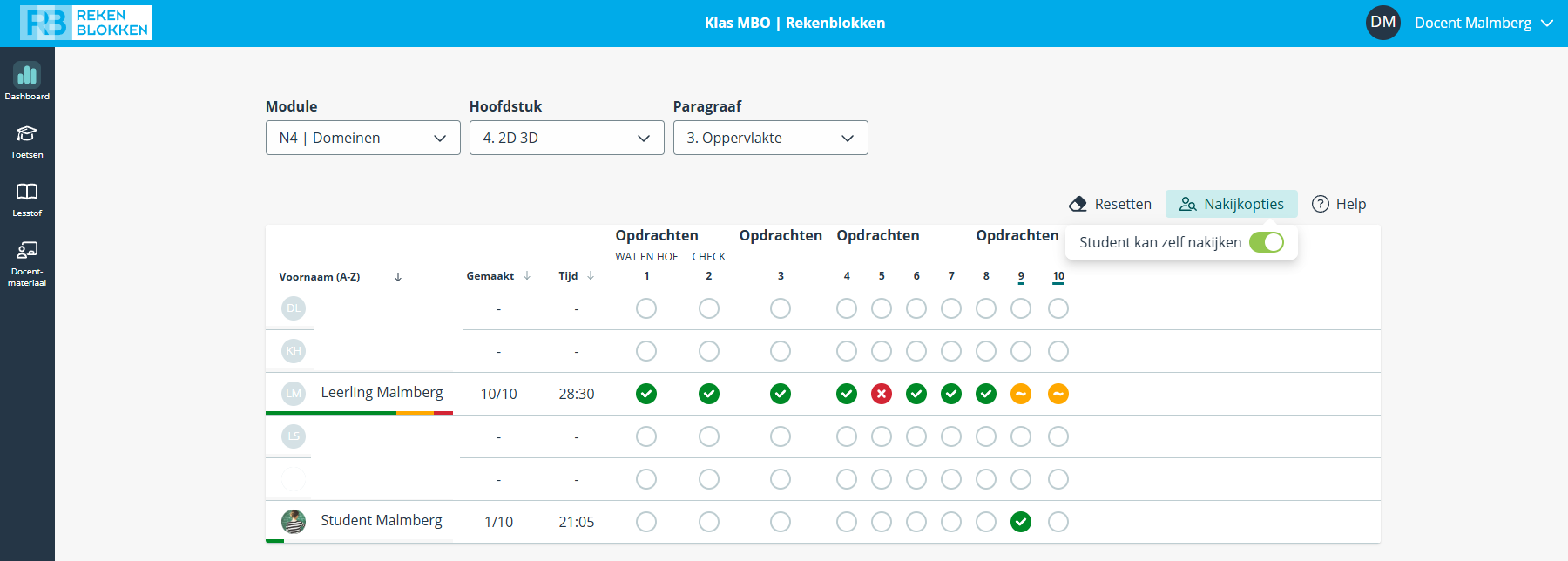Open the Help button
The height and width of the screenshot is (561, 1568).
(1339, 204)
